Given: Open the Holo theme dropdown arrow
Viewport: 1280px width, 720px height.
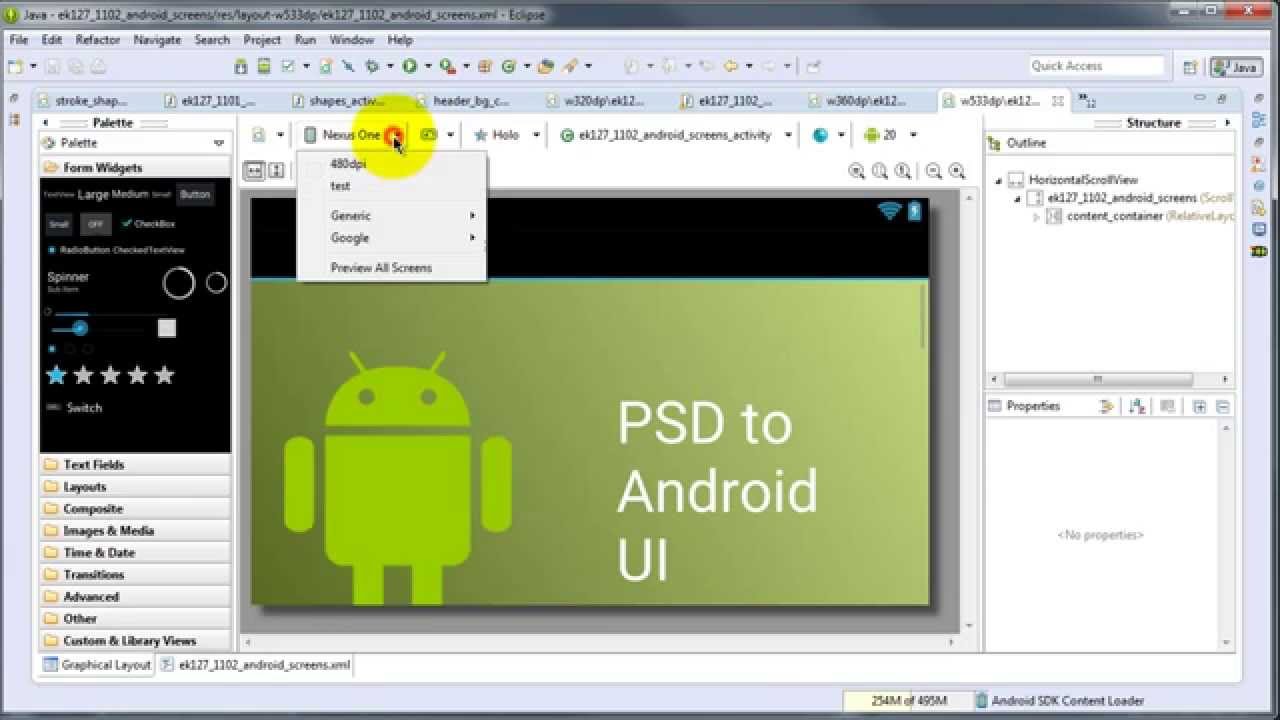Looking at the screenshot, I should tap(536, 135).
